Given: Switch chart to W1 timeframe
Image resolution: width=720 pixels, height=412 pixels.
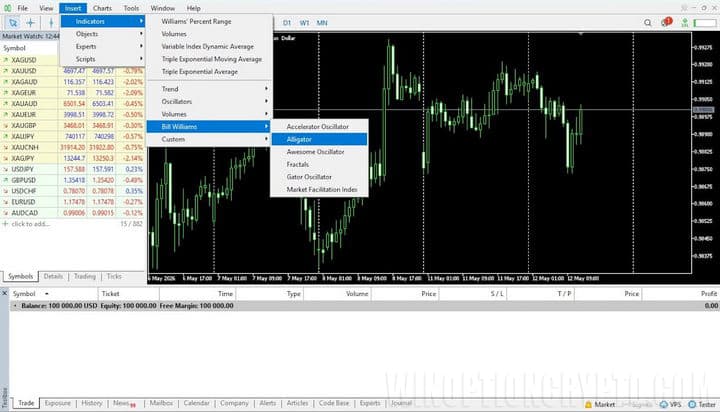Looking at the screenshot, I should tap(304, 23).
